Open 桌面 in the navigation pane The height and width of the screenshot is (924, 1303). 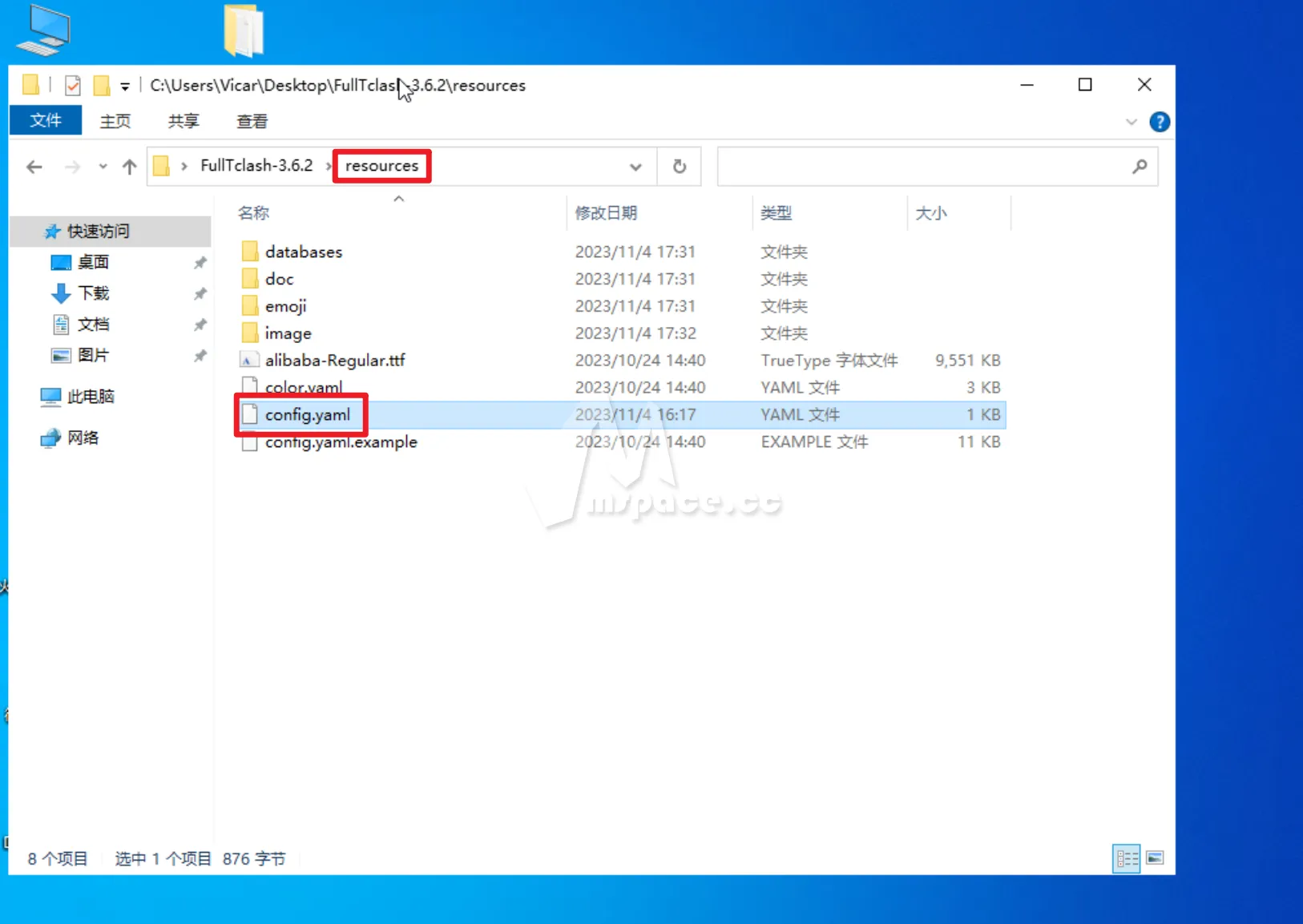tap(93, 262)
